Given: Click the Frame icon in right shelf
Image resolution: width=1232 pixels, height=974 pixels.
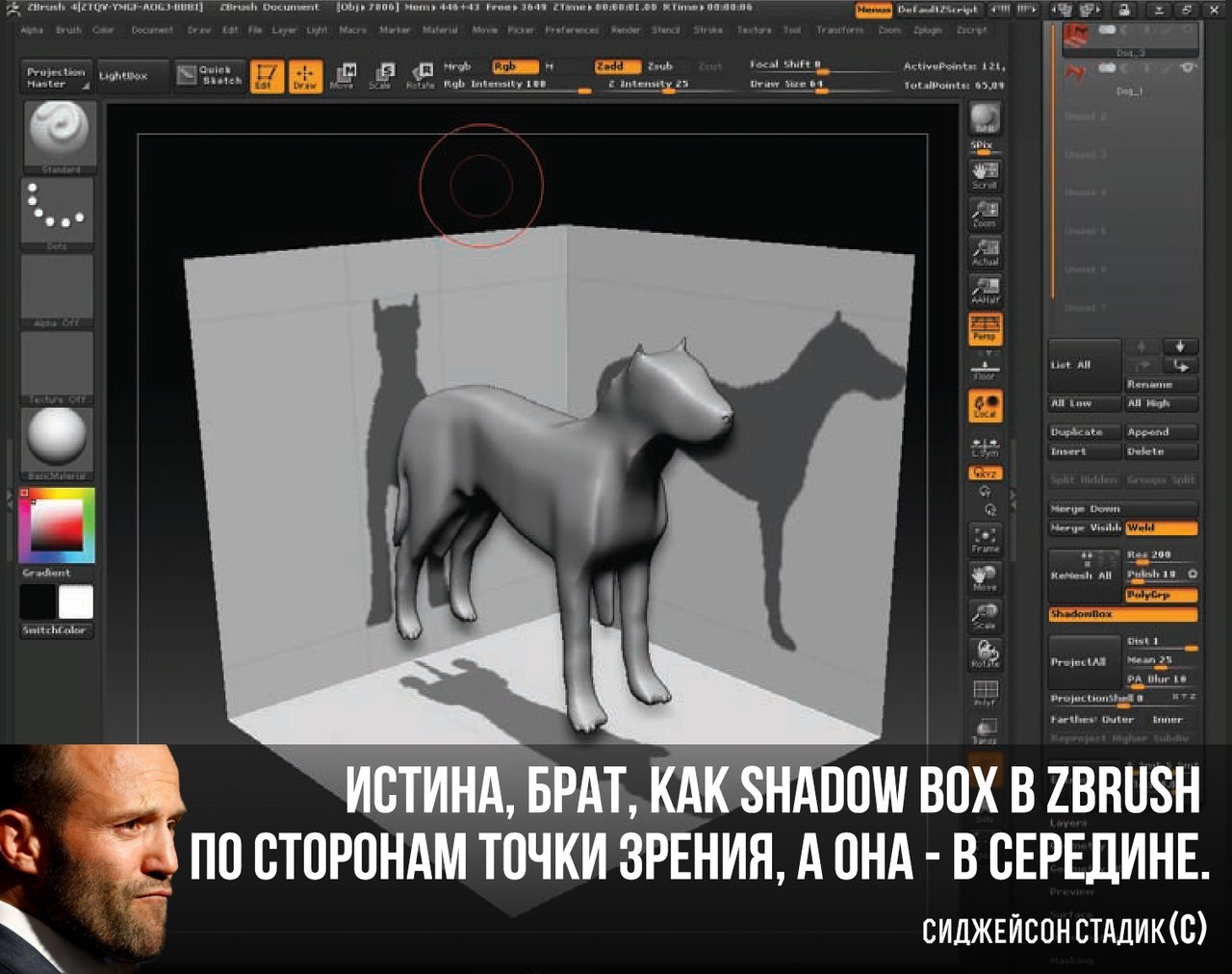Looking at the screenshot, I should [x=985, y=539].
